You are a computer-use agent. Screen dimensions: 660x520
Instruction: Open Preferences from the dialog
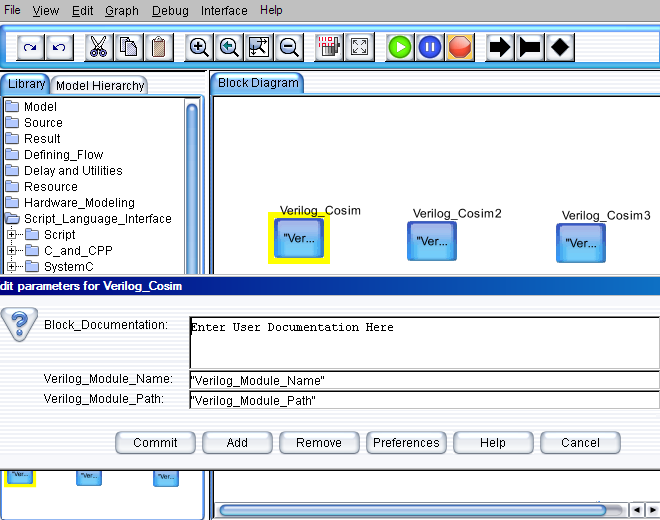(x=406, y=443)
